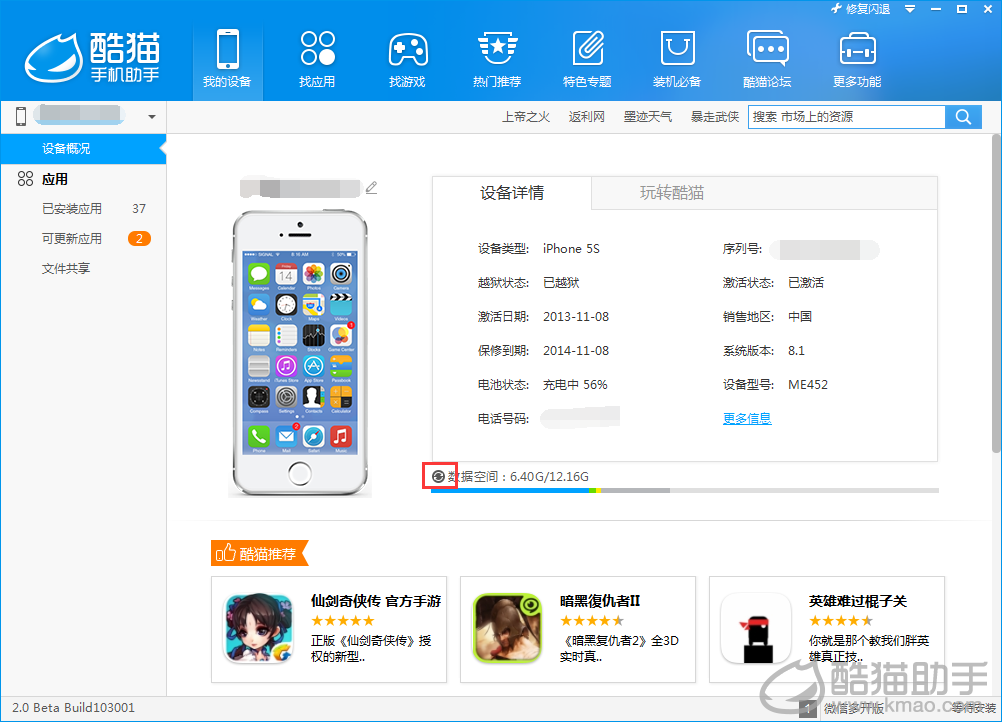
Task: Click the battery status 充电中 56%
Action: 575,385
